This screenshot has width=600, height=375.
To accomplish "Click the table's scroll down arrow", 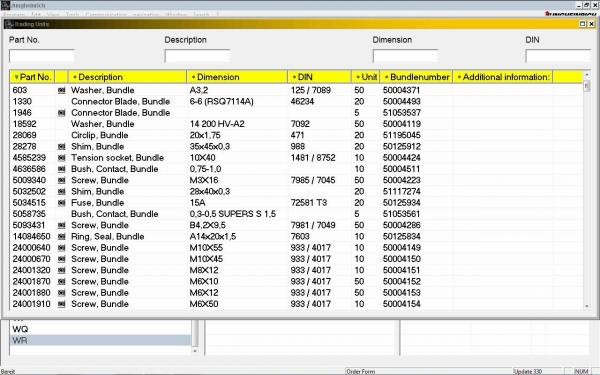I will coord(587,306).
